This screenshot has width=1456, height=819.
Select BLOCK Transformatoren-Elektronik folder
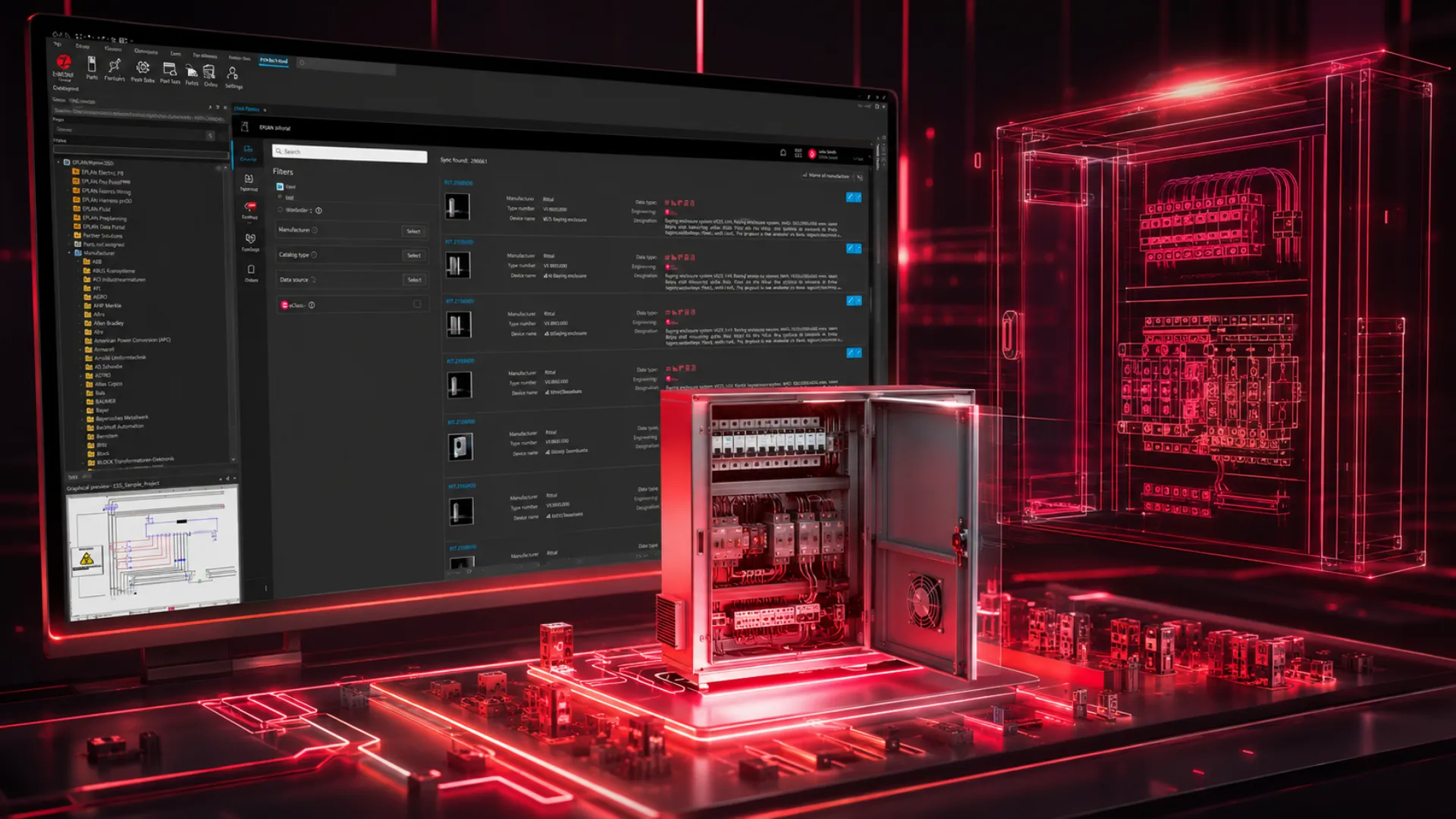[130, 461]
